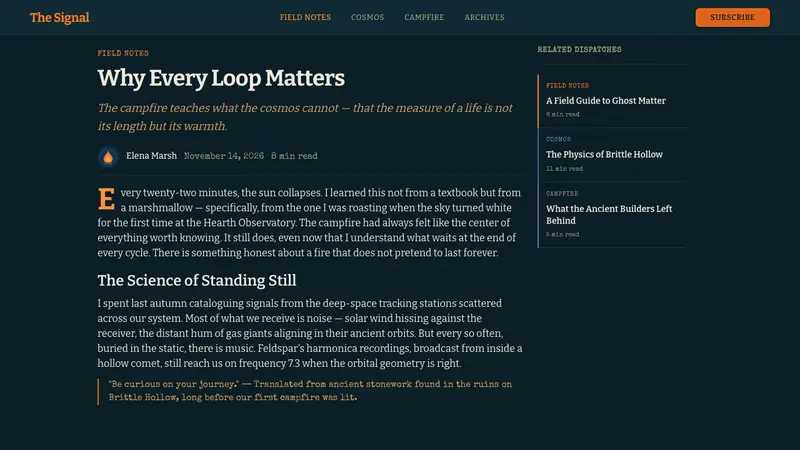Viewport: 800px width, 450px height.
Task: Open the Cosmos nav item
Action: click(x=367, y=17)
